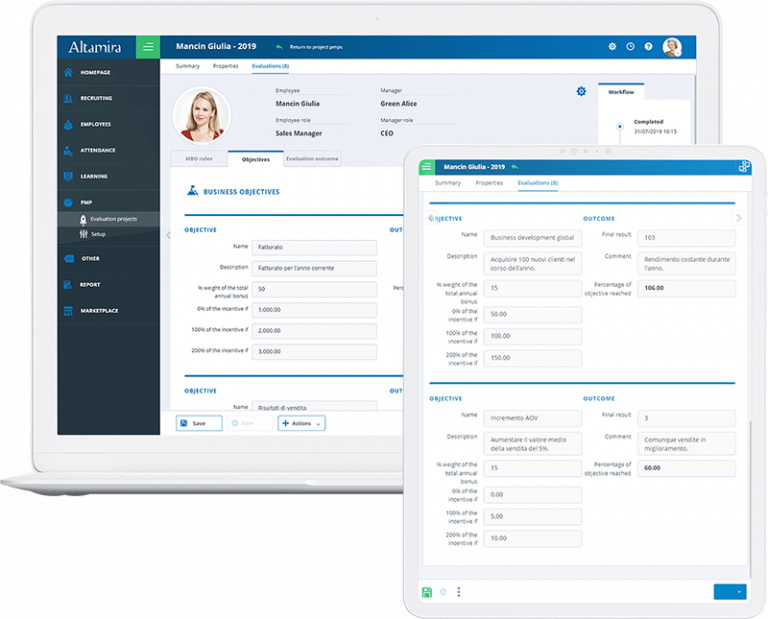This screenshot has width=768, height=619.
Task: Open the Actions dropdown
Action: 302,423
